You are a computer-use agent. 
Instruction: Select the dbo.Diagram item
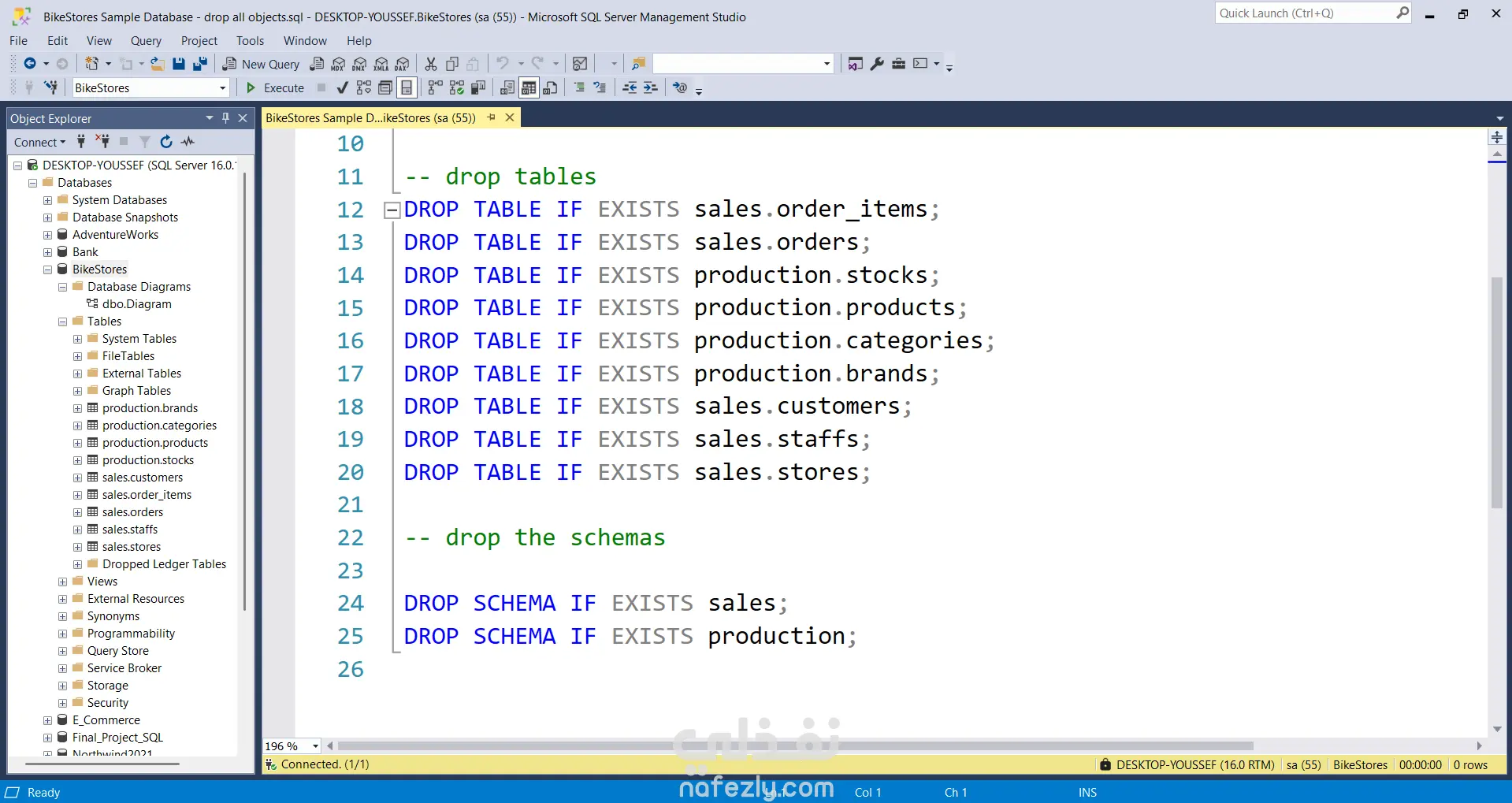click(136, 304)
